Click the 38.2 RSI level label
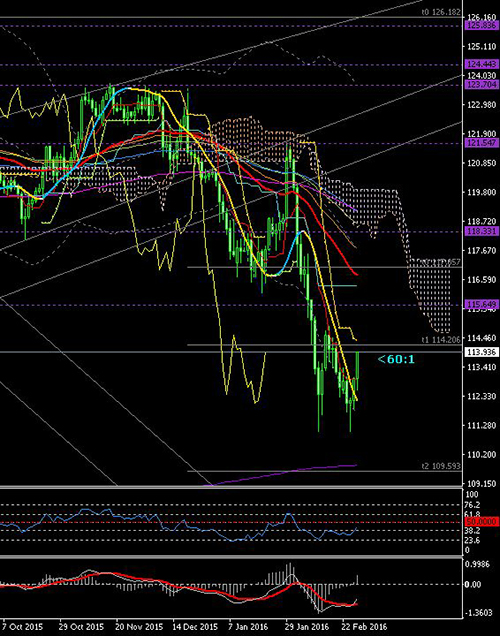Screen dimensions: 500x636 coord(473,531)
